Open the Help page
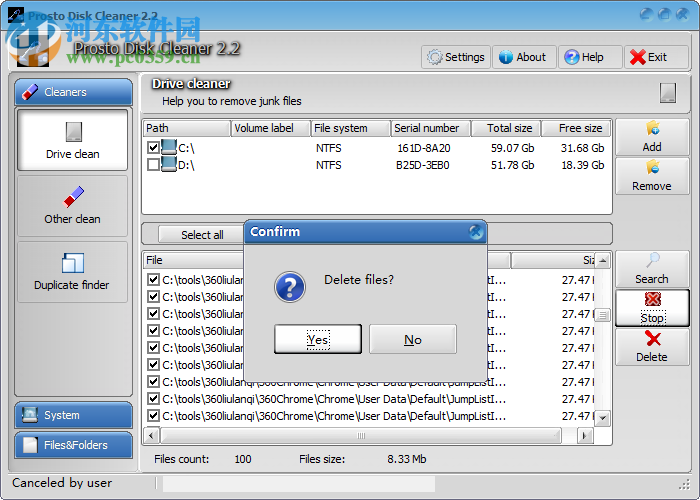 pyautogui.click(x=590, y=57)
